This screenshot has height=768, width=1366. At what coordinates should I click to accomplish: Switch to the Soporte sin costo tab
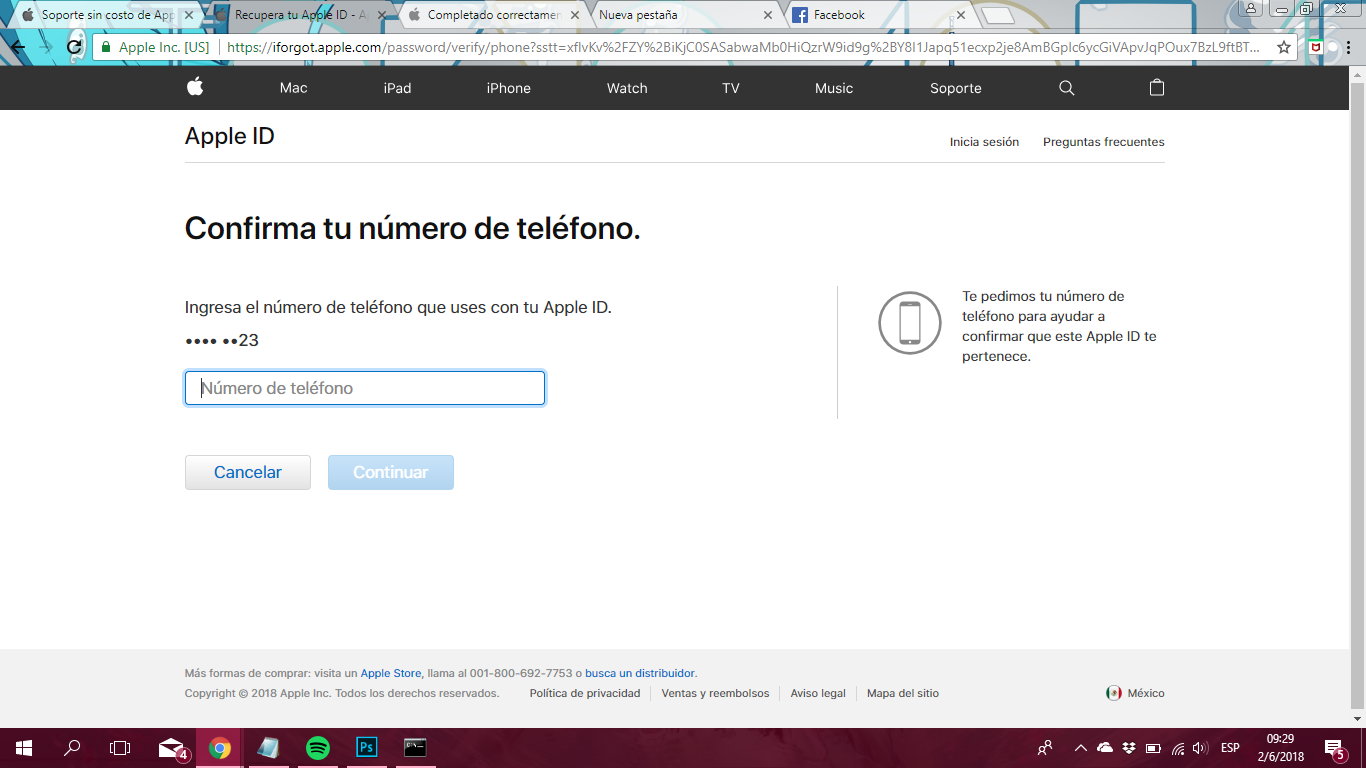pos(108,15)
